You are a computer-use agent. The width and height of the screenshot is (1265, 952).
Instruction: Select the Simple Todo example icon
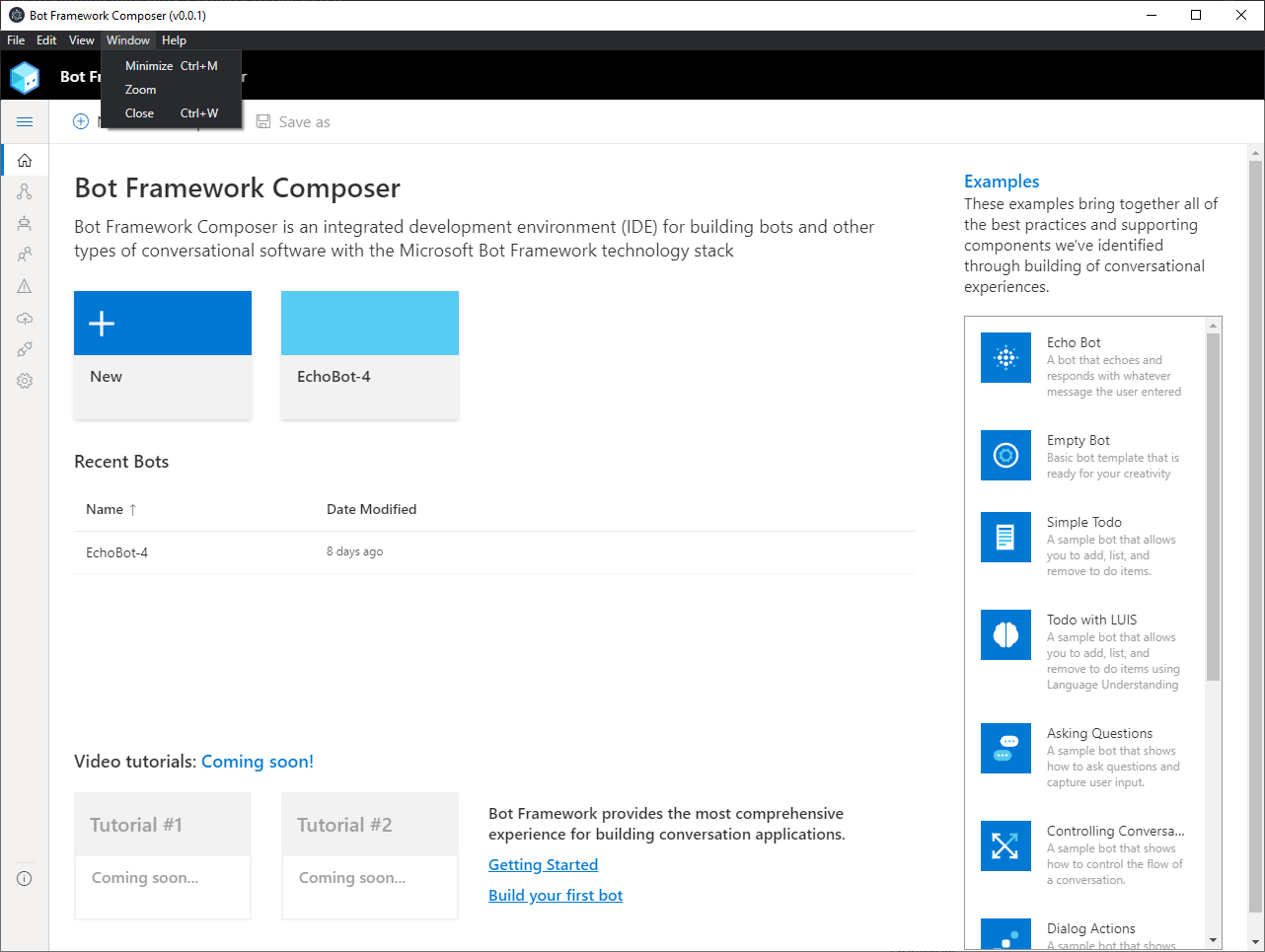click(x=1005, y=537)
